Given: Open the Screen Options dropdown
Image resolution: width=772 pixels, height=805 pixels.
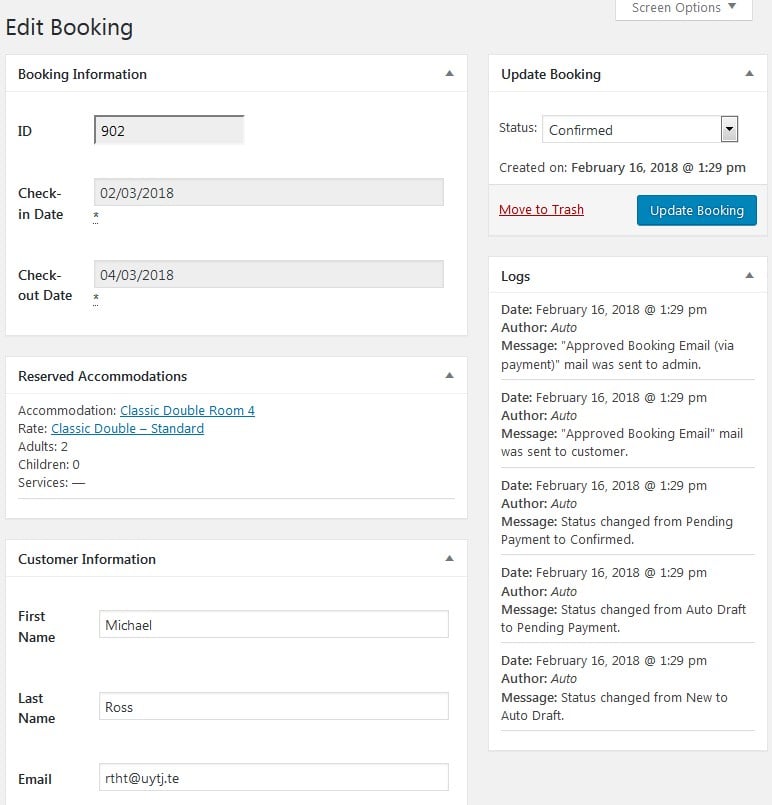Looking at the screenshot, I should 683,9.
